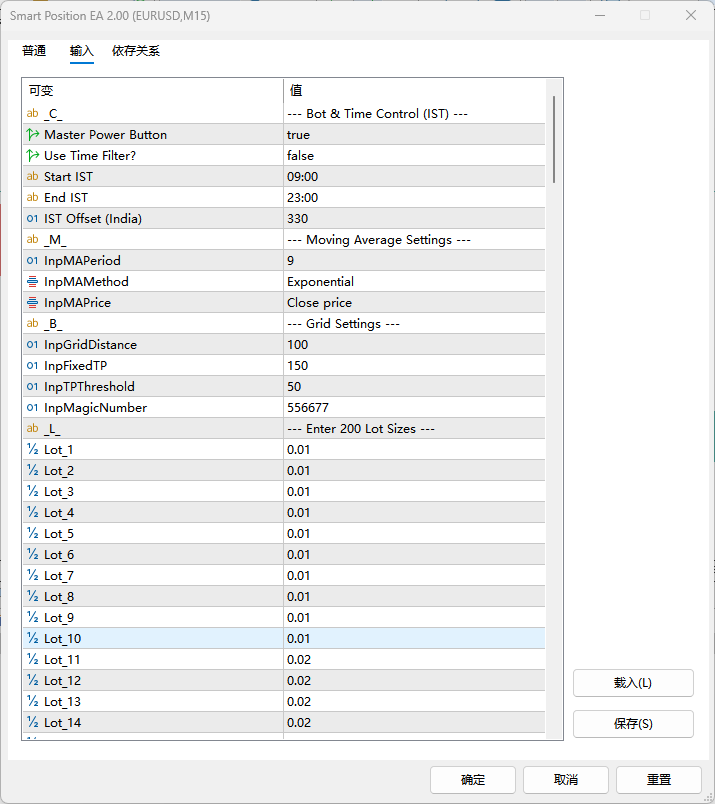The width and height of the screenshot is (715, 804).
Task: Select the 可变 column header
Action: coord(153,91)
